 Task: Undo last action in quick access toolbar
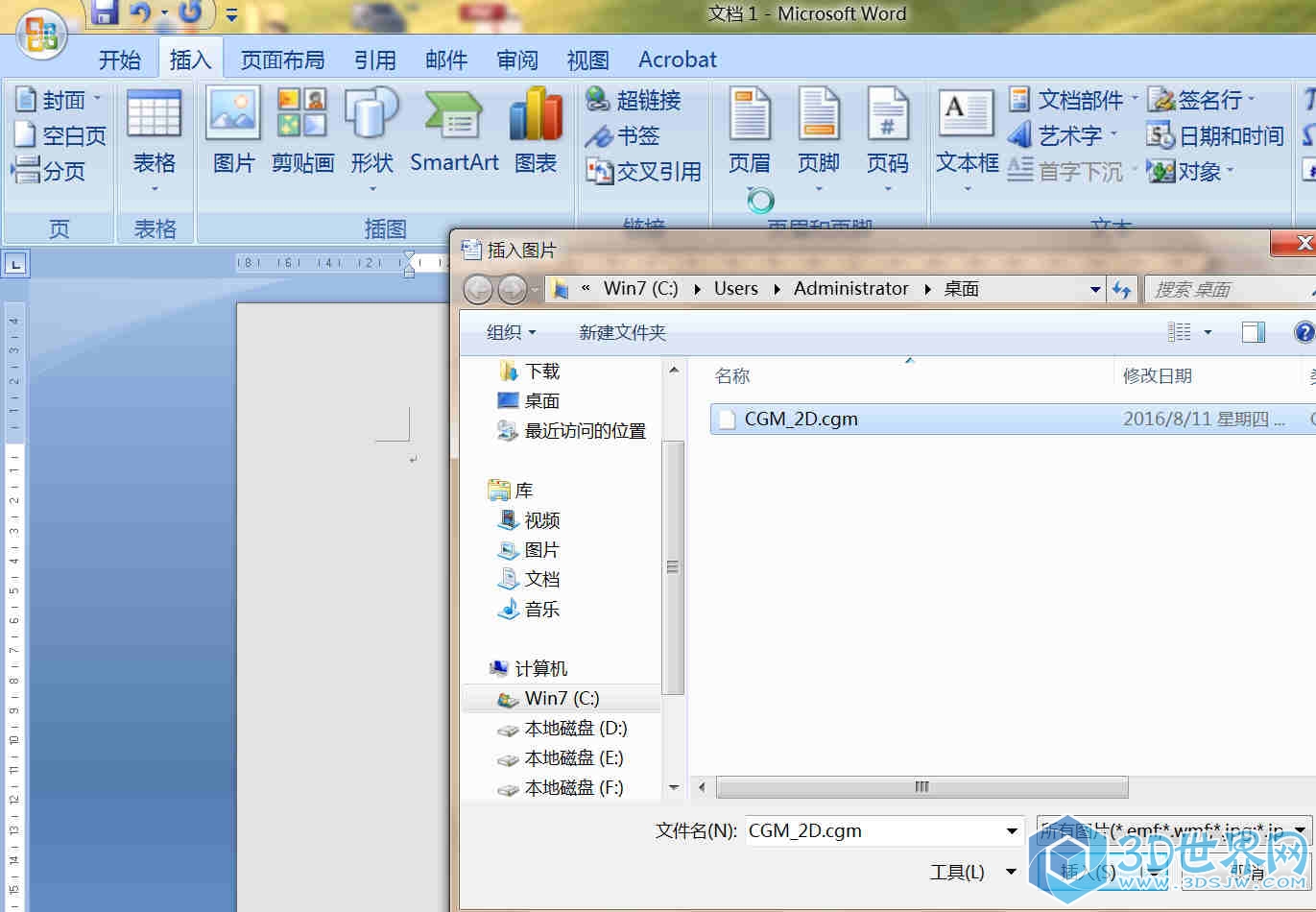point(140,12)
